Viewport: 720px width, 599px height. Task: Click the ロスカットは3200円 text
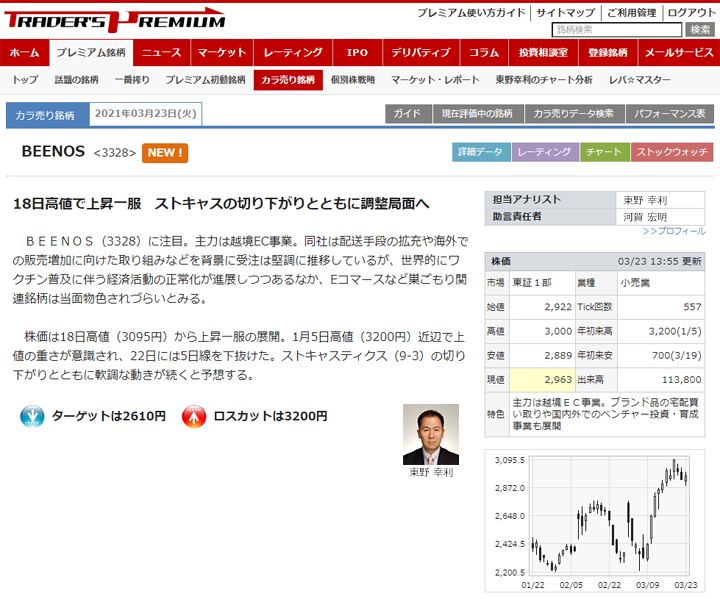270,416
